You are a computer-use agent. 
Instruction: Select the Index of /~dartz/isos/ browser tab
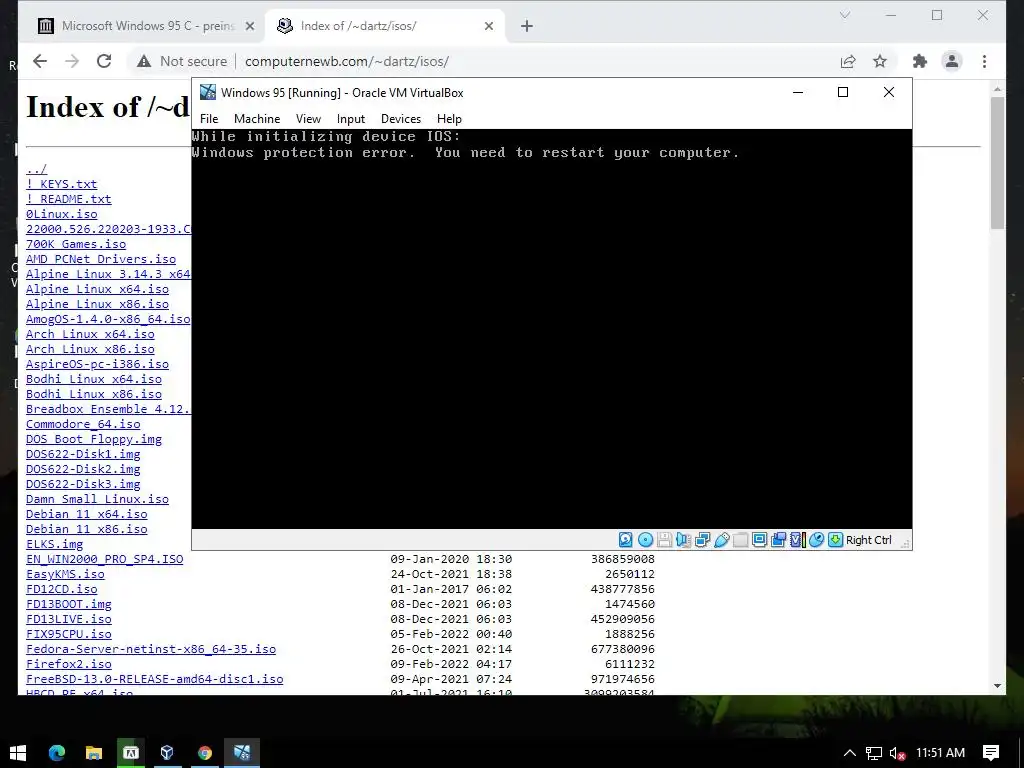point(385,26)
